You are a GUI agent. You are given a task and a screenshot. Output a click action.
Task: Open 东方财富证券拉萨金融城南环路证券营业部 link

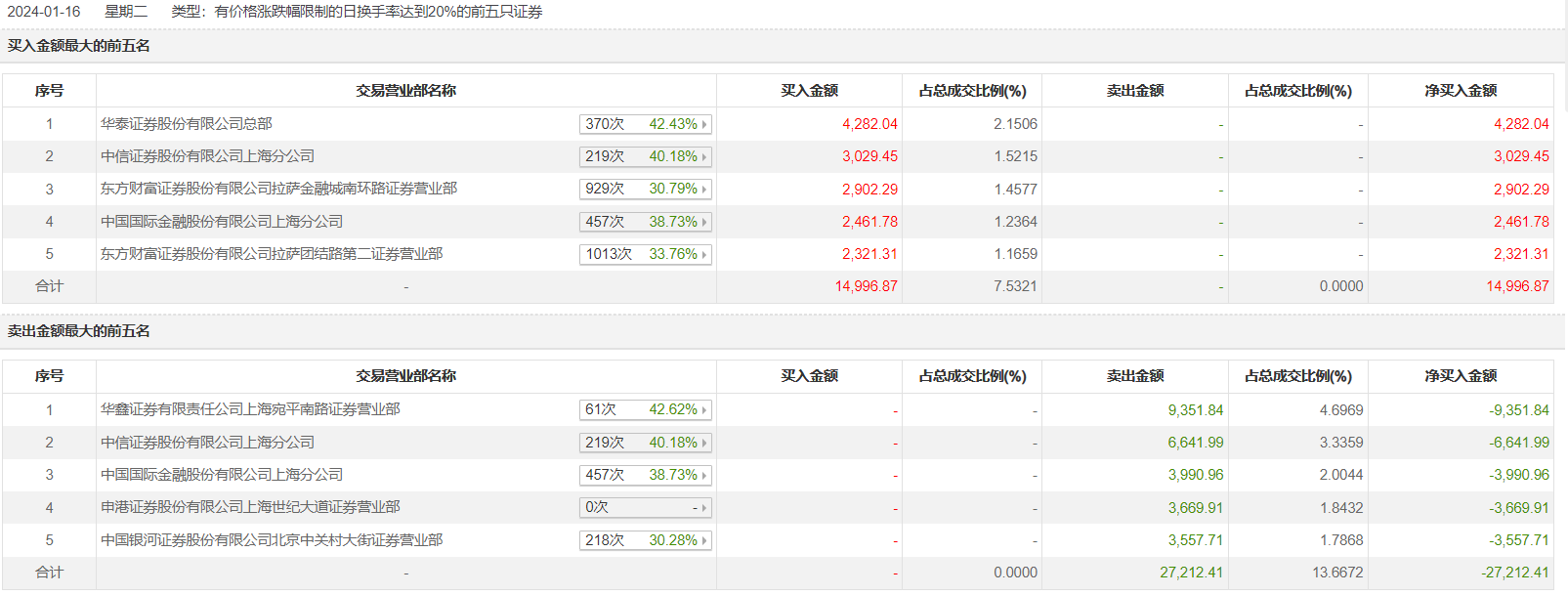coord(278,189)
